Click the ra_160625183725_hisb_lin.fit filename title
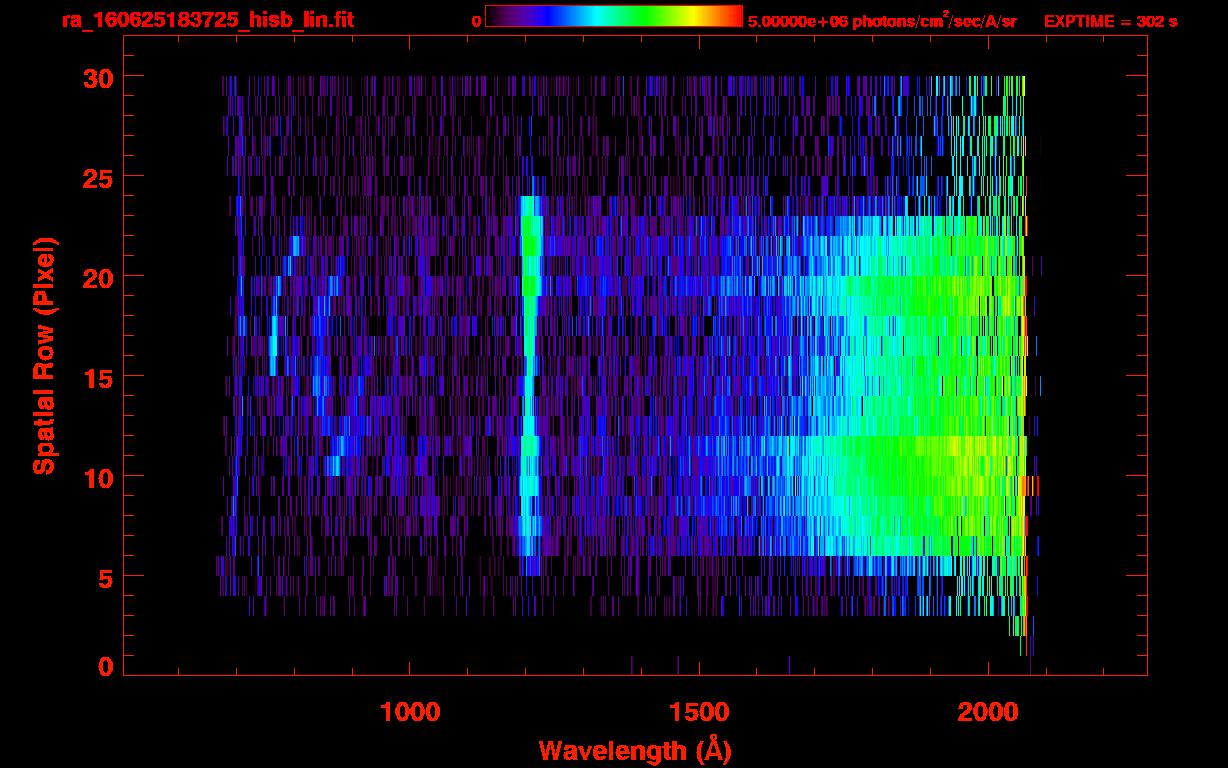 (x=207, y=20)
